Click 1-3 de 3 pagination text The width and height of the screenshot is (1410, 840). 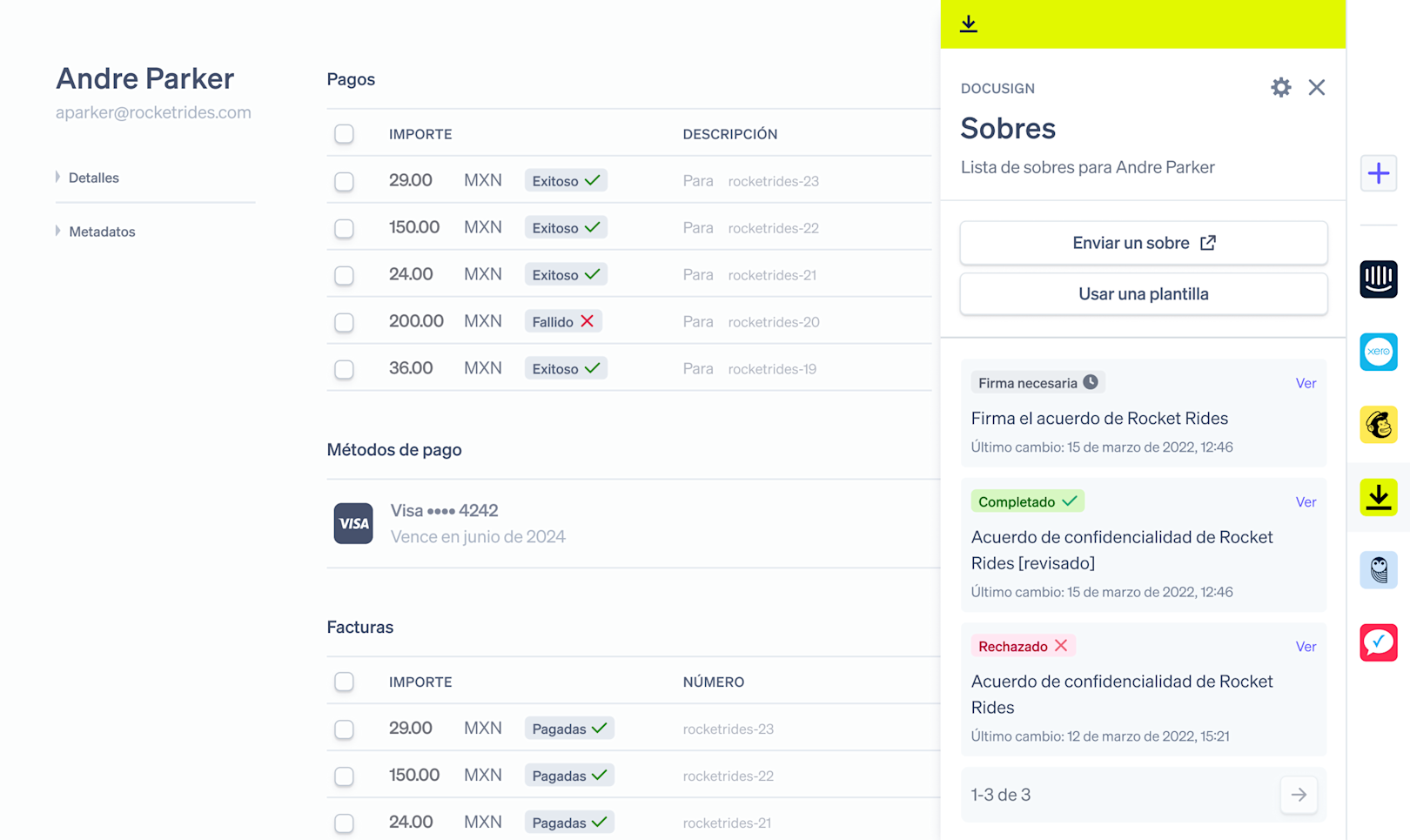pyautogui.click(x=1001, y=795)
